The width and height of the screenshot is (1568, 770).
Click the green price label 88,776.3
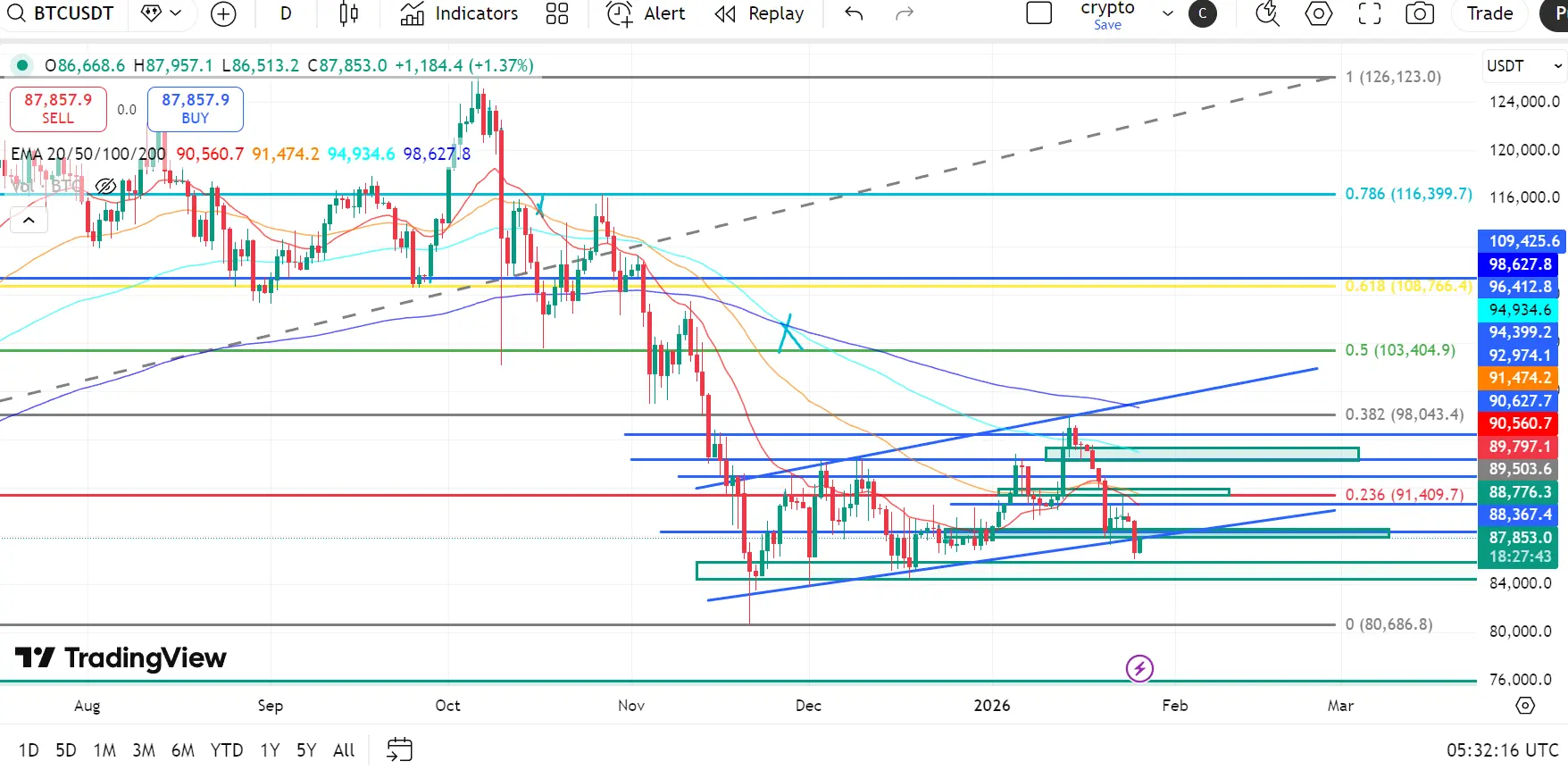click(x=1519, y=492)
